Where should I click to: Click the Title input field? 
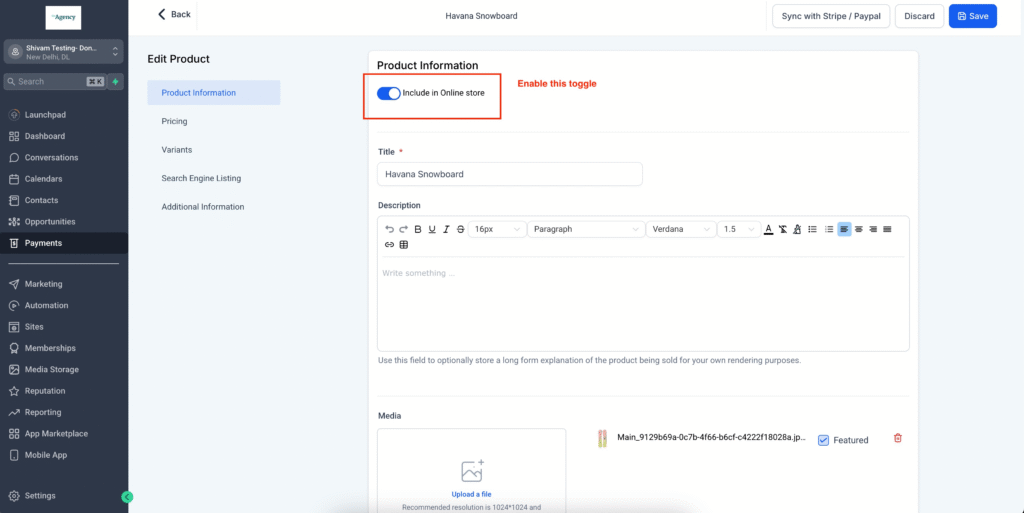click(x=510, y=174)
